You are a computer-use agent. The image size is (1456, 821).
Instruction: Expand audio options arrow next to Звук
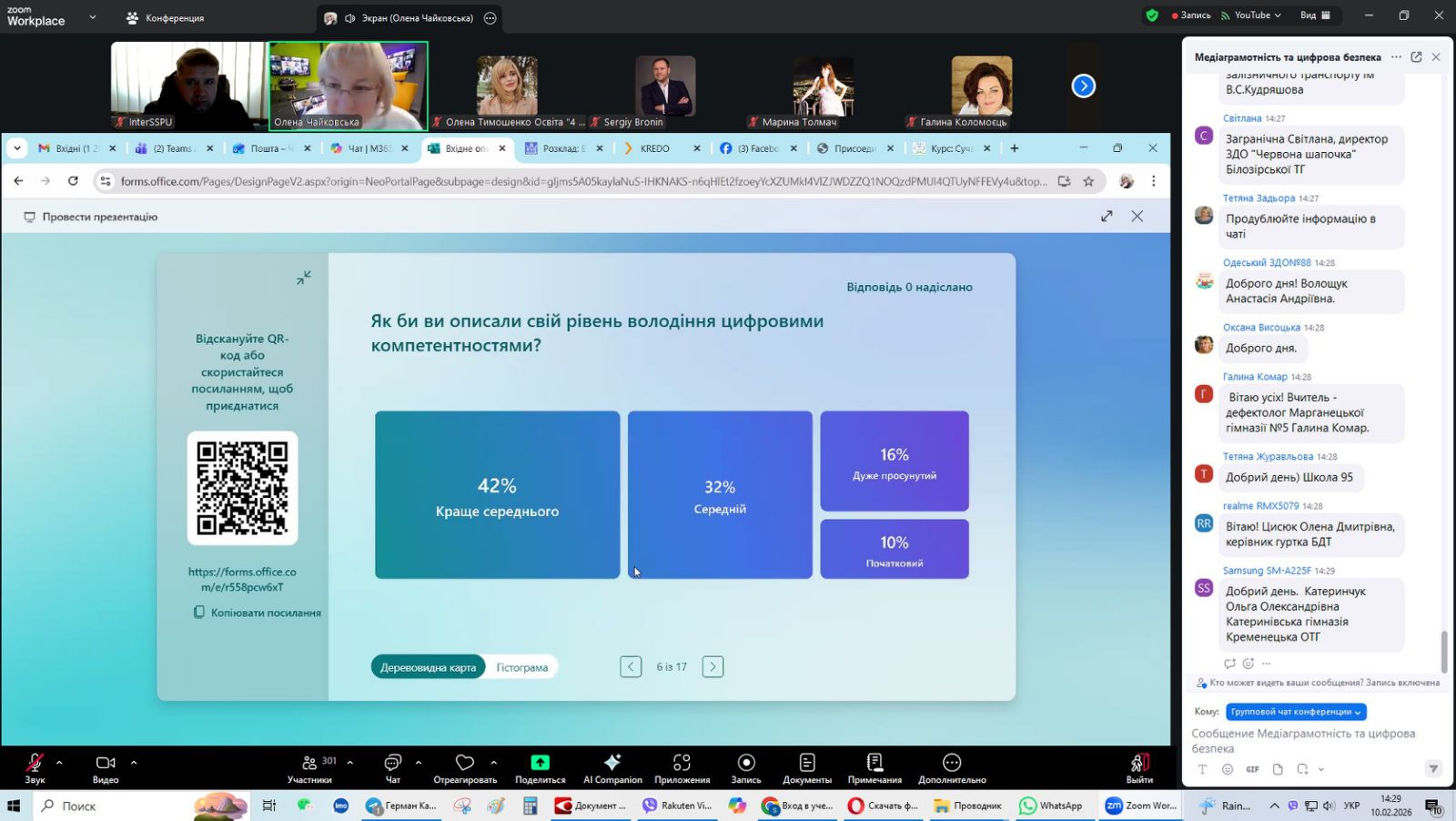point(59,763)
